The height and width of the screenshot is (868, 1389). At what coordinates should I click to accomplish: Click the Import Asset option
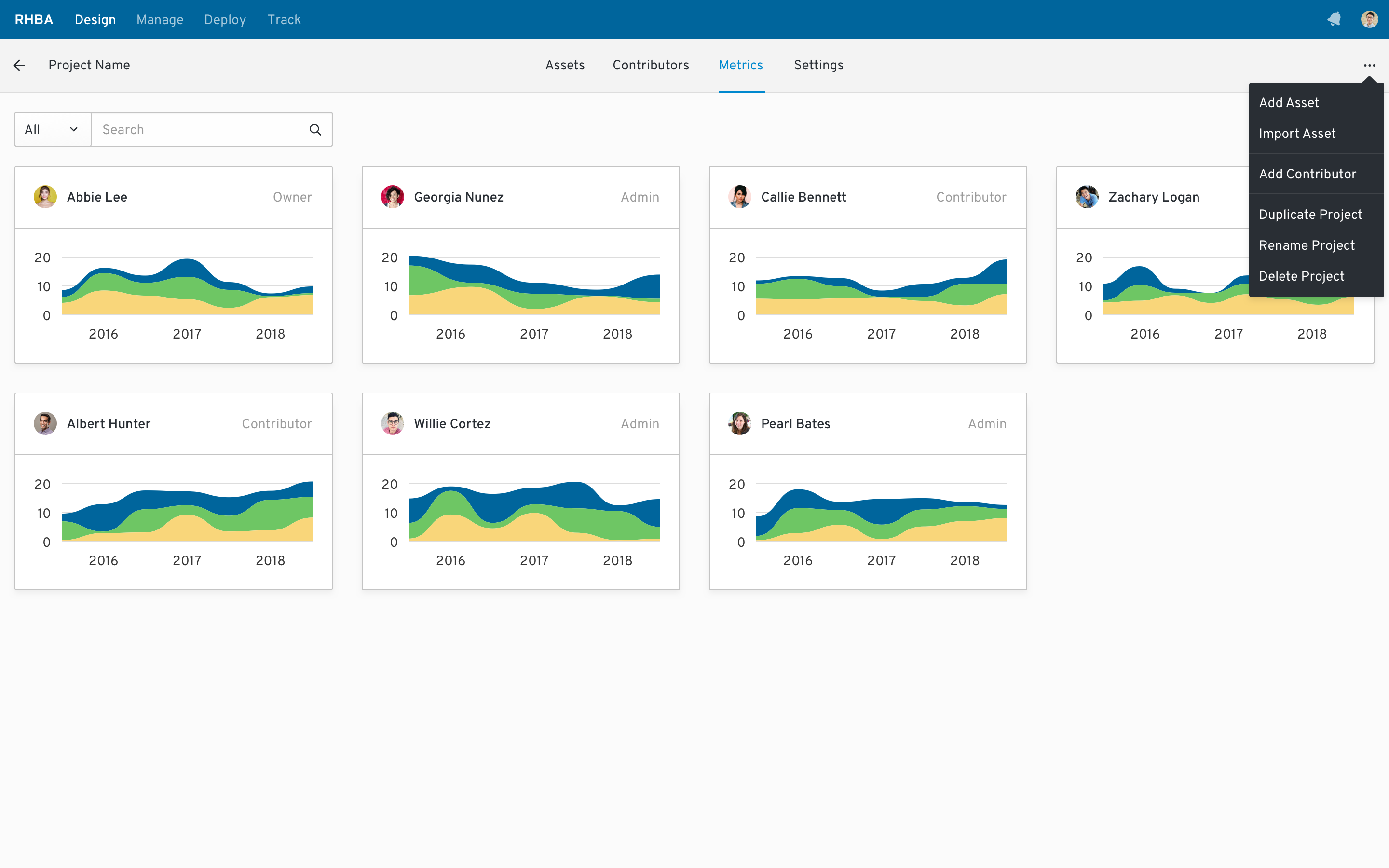(x=1298, y=133)
